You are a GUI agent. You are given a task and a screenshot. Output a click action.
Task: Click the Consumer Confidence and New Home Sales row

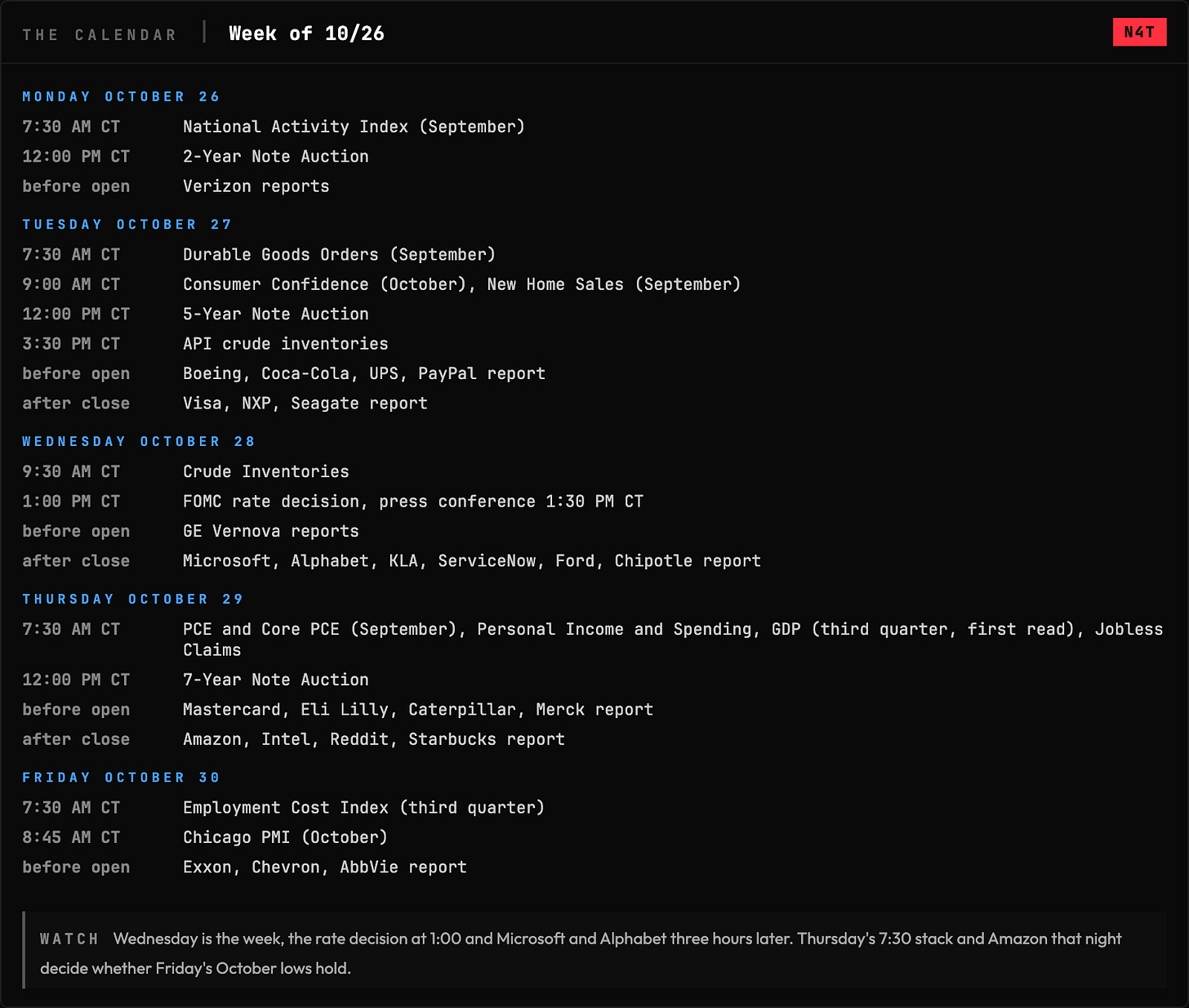(x=461, y=284)
